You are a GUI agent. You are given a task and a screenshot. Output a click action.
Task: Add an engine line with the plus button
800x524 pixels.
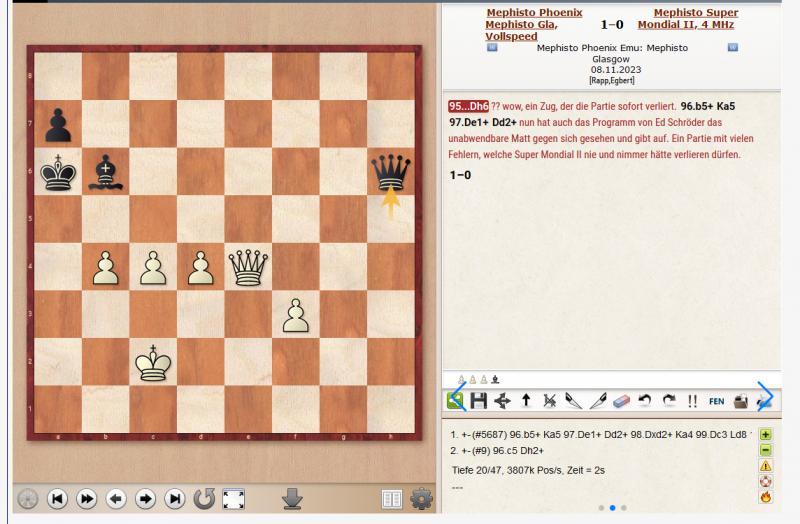pos(765,435)
